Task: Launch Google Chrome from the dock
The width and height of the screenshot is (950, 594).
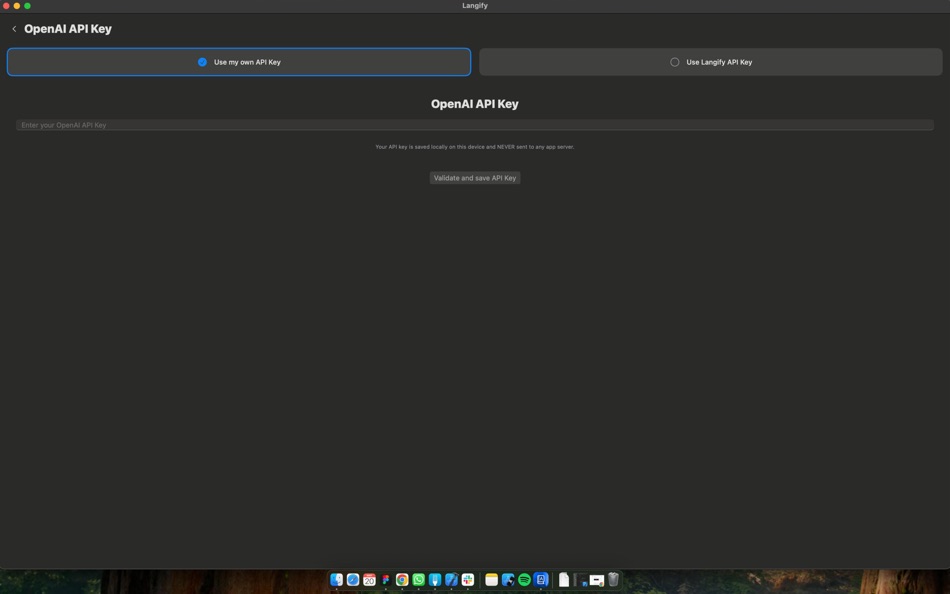Action: [402, 579]
